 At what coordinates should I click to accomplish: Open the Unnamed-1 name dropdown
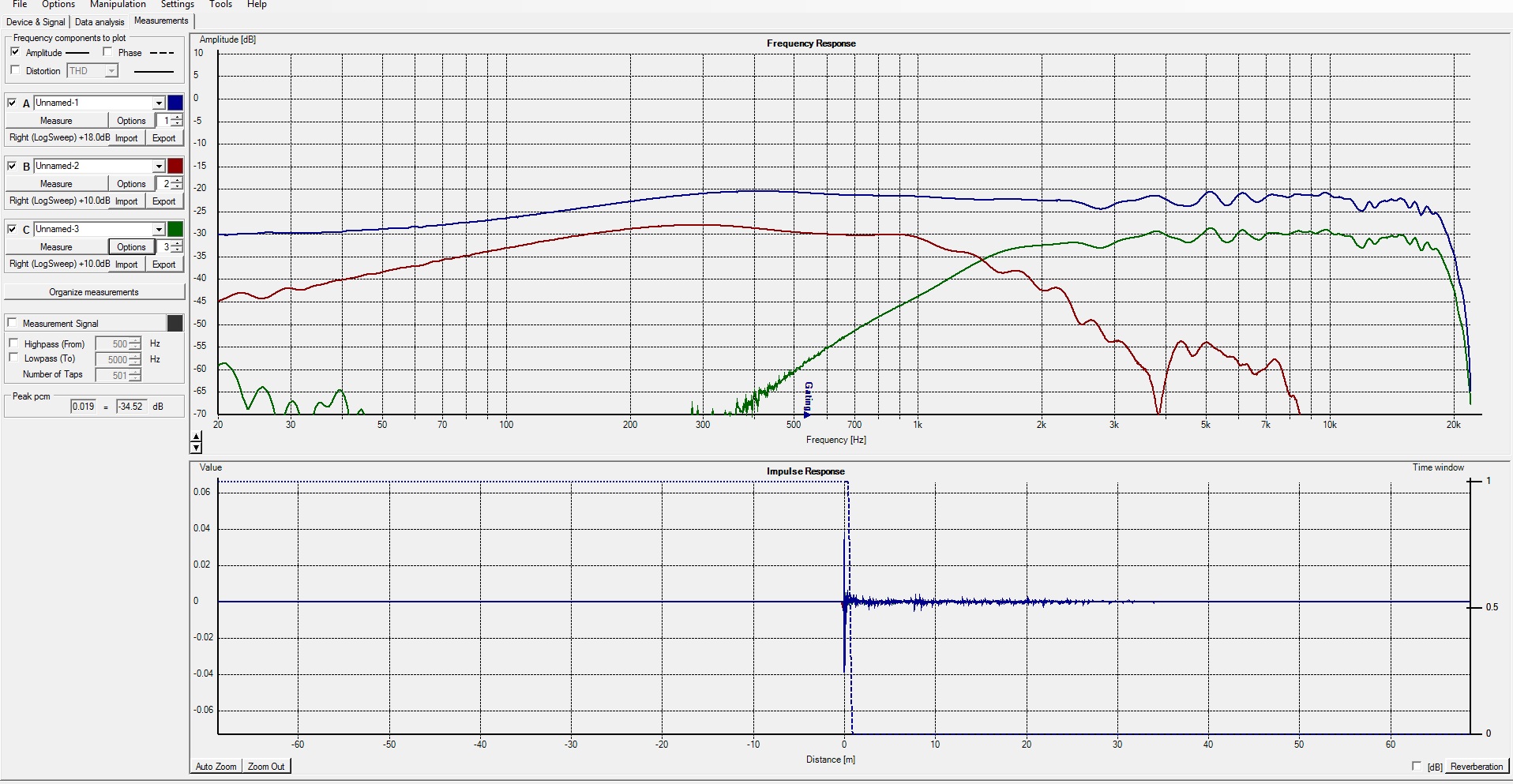(159, 103)
